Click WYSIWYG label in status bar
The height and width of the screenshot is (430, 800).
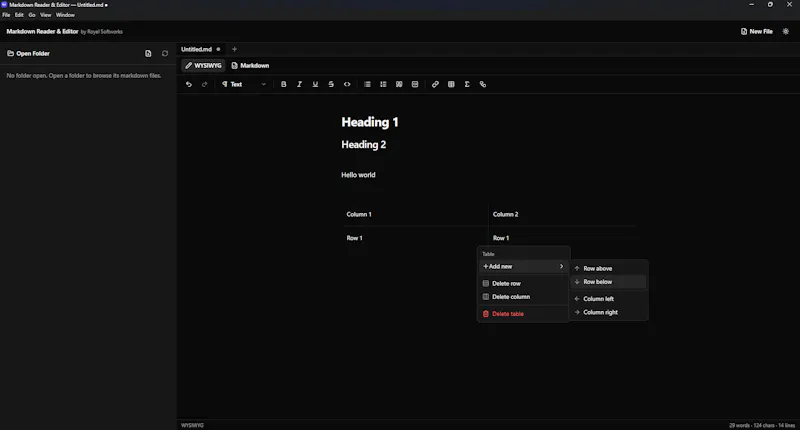coord(192,425)
